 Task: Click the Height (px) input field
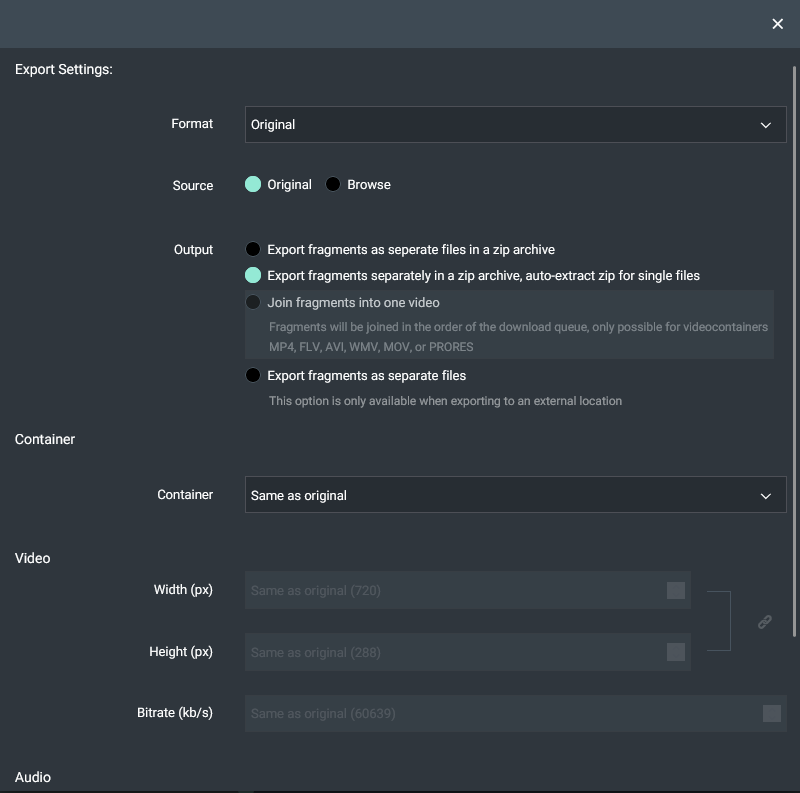pos(468,652)
